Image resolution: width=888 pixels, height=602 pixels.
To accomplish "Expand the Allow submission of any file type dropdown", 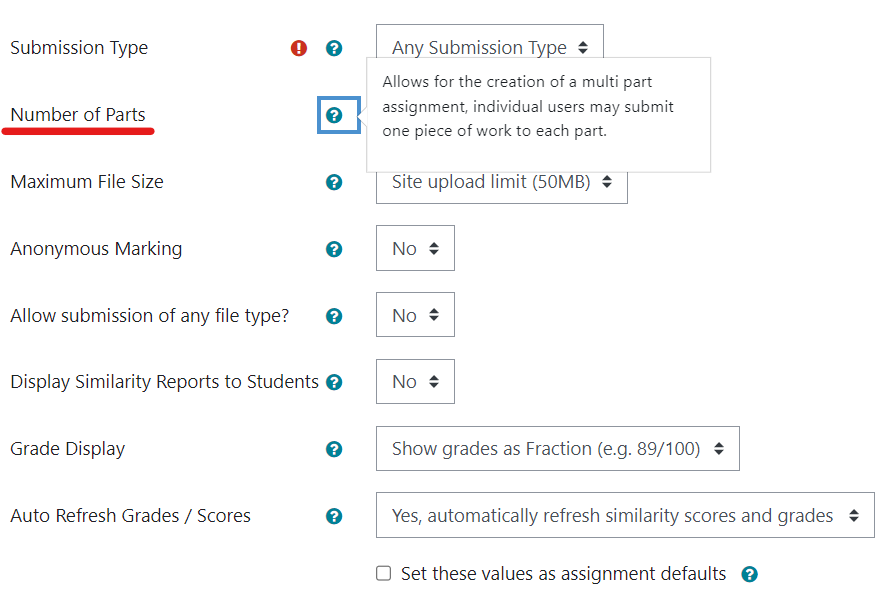I will click(415, 315).
